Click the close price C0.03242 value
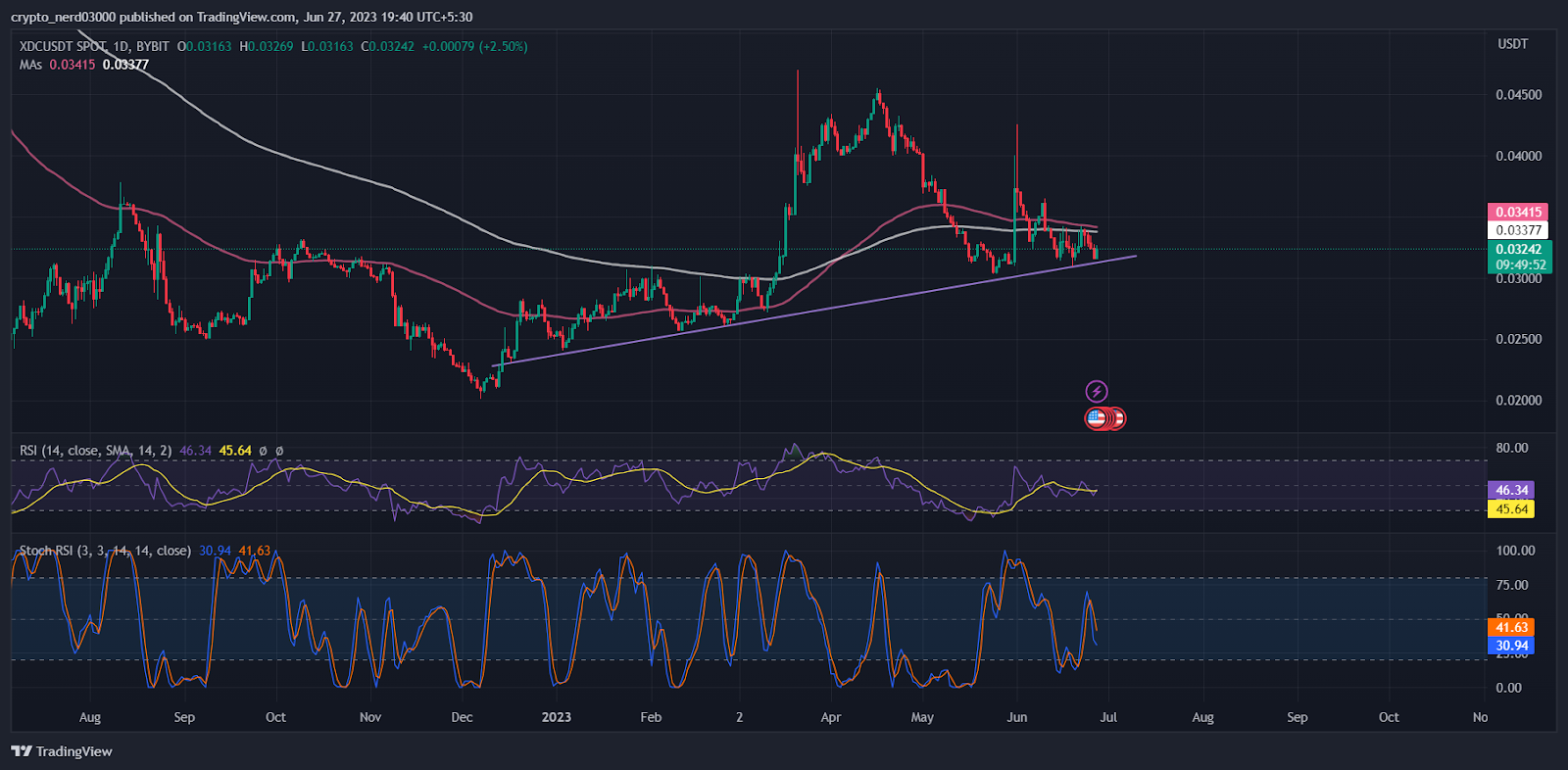The height and width of the screenshot is (770, 1568). coord(387,46)
